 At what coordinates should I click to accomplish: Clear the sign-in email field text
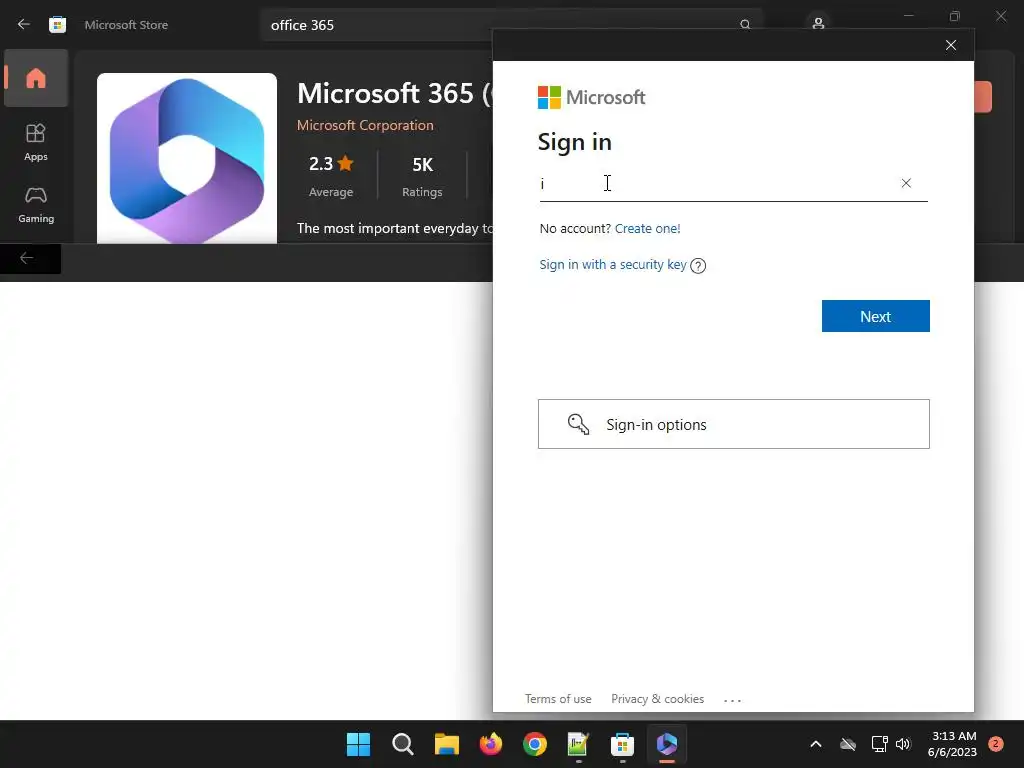tap(906, 184)
